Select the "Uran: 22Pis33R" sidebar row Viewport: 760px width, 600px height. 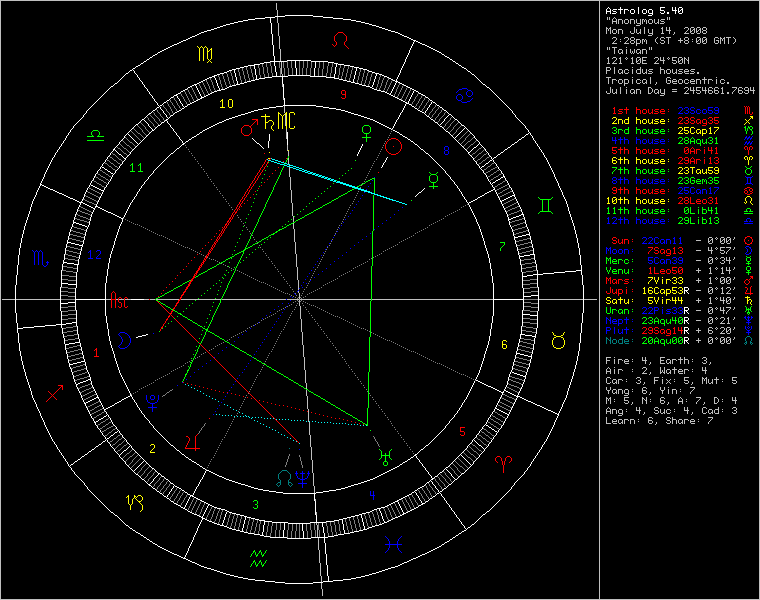(x=679, y=311)
